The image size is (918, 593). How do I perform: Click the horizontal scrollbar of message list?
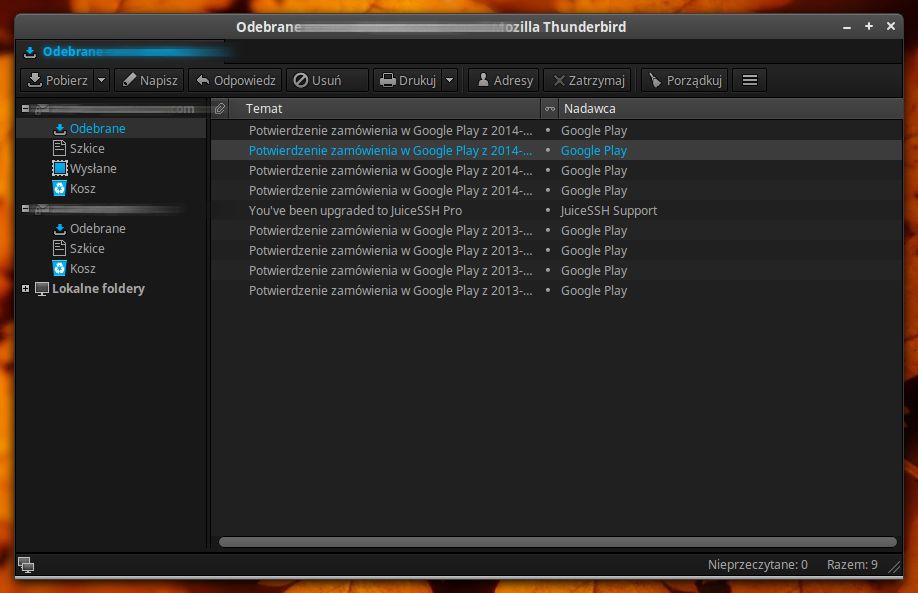coord(557,542)
